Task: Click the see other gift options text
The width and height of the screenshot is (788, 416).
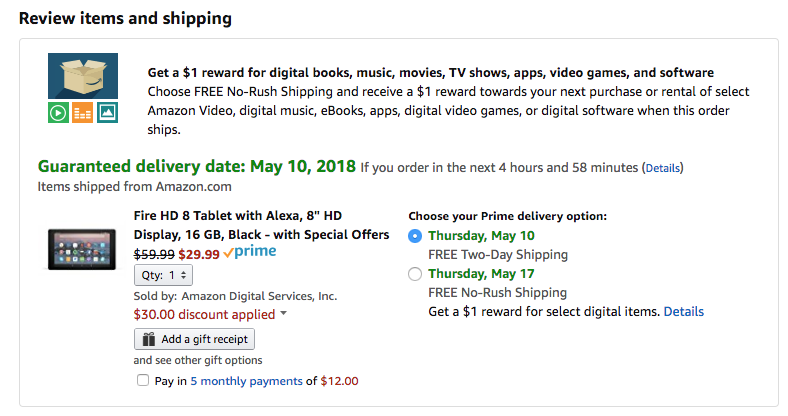Action: click(x=198, y=360)
